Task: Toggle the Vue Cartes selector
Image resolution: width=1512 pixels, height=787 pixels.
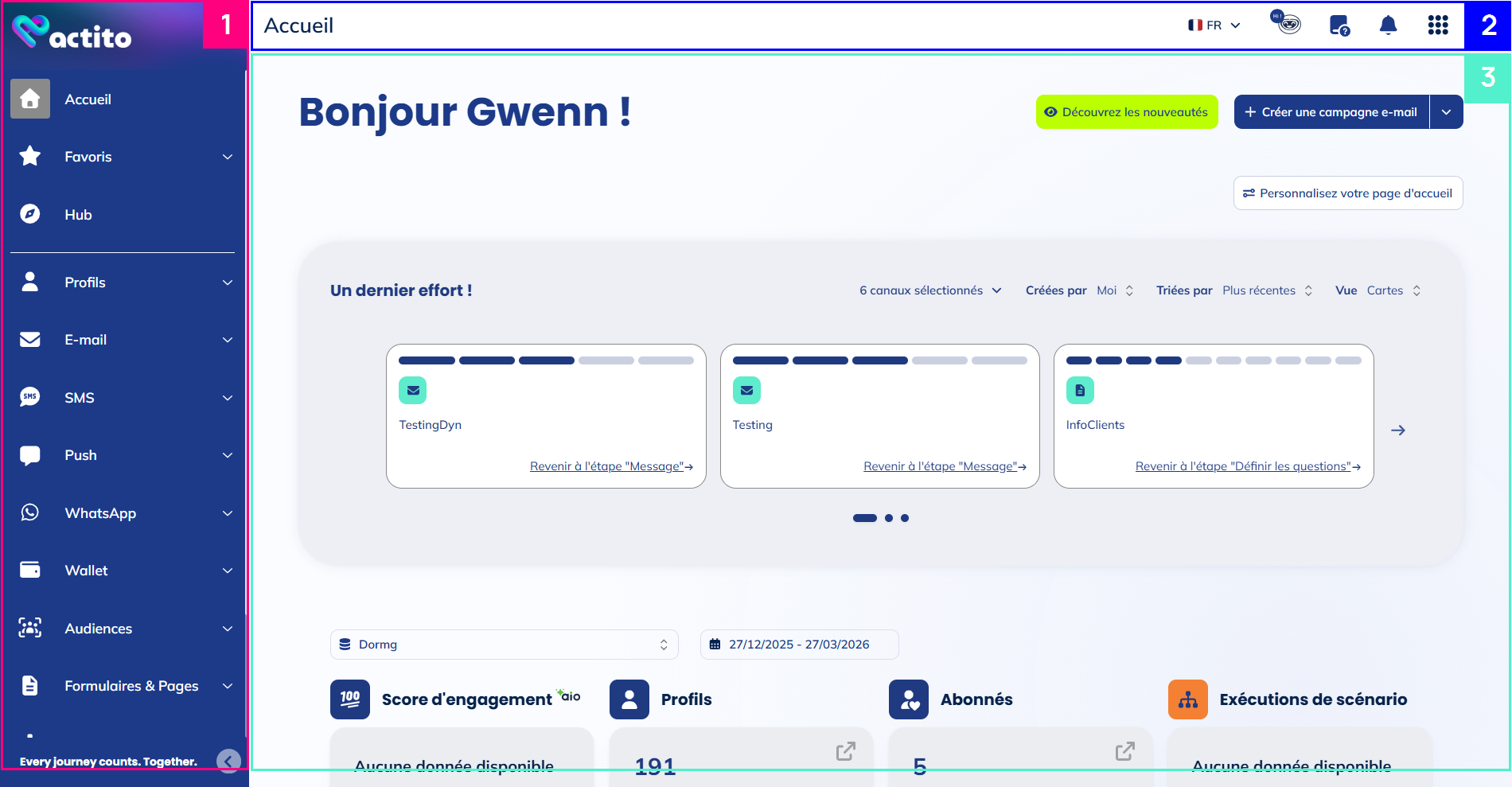Action: 1393,290
